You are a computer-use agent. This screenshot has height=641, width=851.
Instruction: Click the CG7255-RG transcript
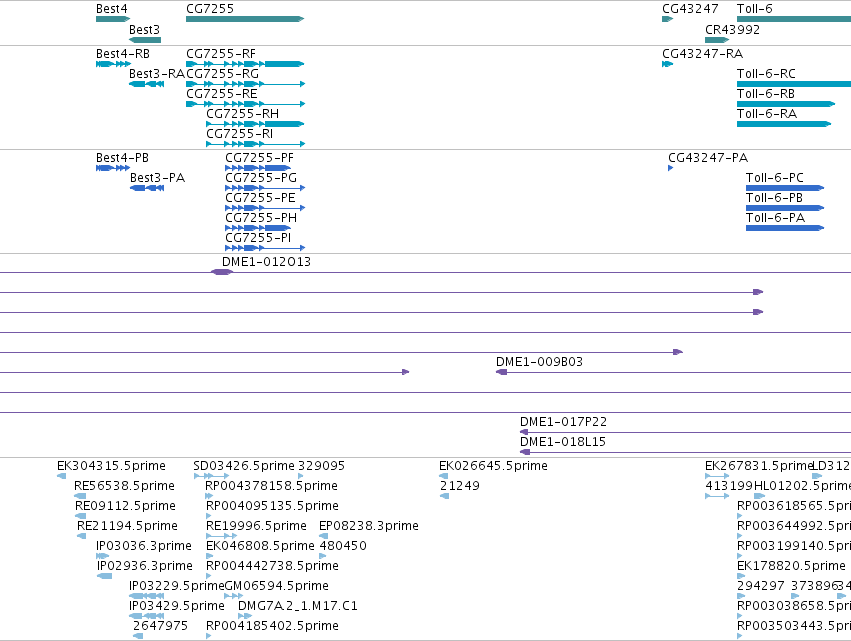pos(245,84)
